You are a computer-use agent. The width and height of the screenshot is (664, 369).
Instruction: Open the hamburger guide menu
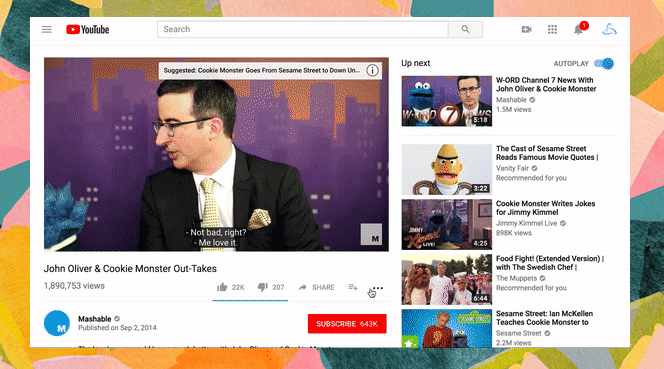(47, 29)
